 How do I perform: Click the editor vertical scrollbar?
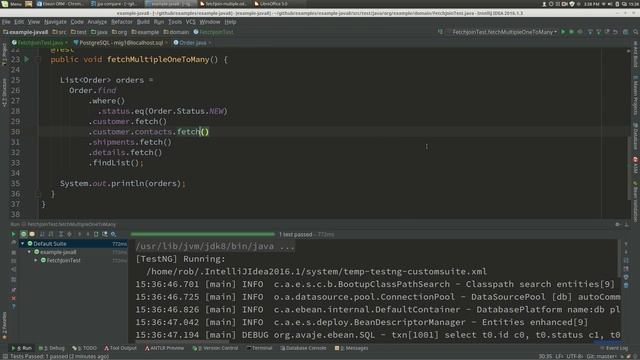point(629,167)
